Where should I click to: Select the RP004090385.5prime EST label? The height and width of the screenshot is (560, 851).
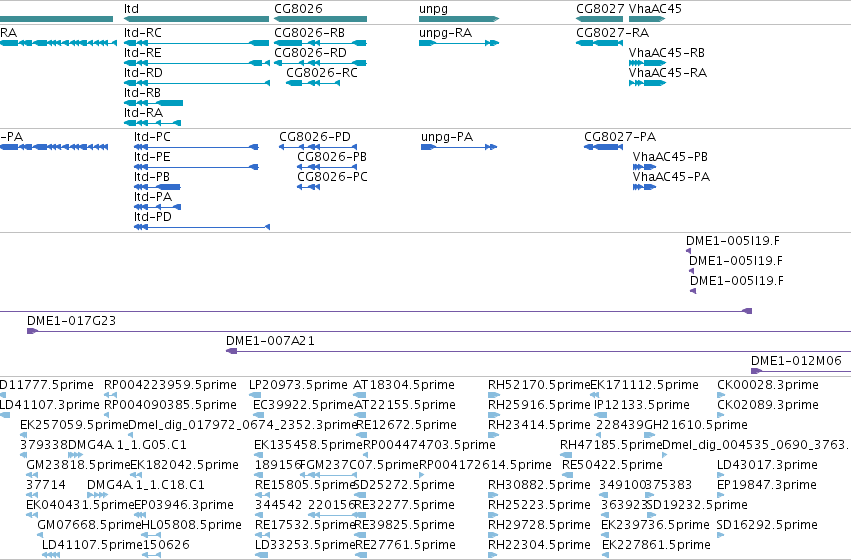point(170,405)
